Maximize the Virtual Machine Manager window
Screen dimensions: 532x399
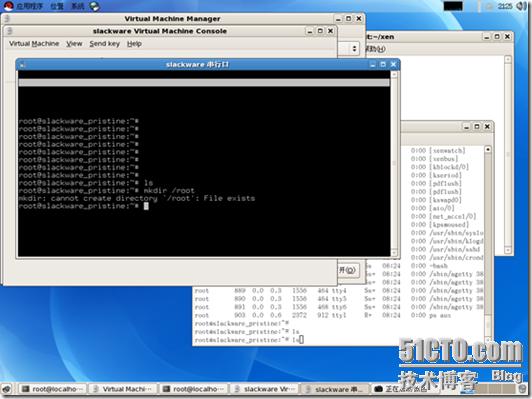(348, 19)
